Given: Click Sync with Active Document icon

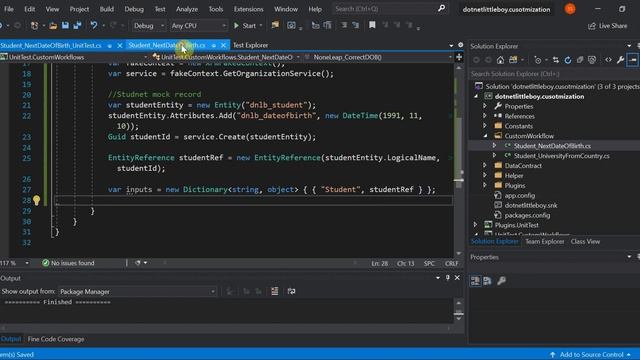Looking at the screenshot, I should point(556,60).
